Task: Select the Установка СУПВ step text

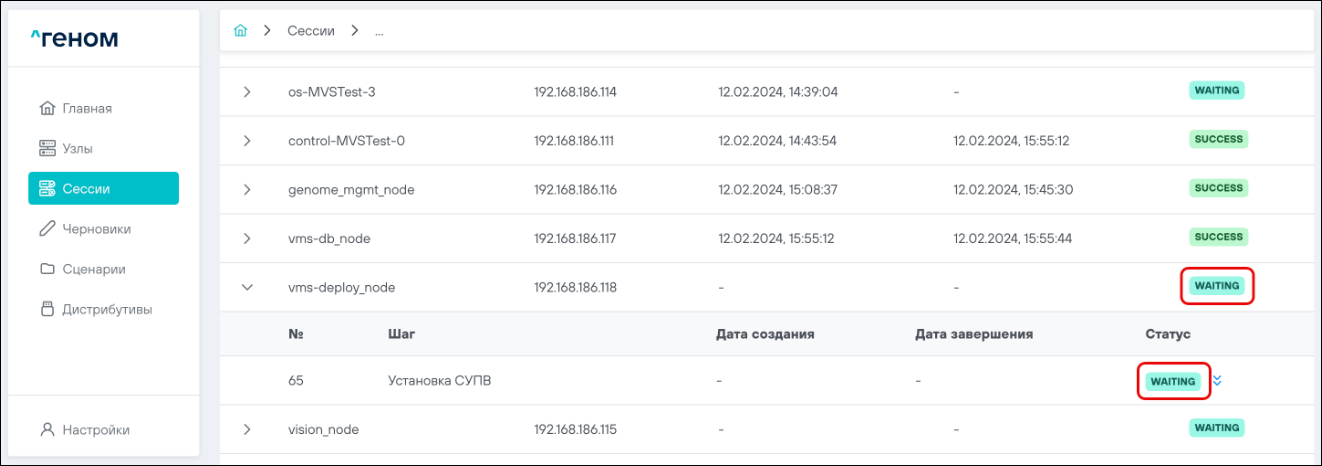Action: tap(438, 381)
